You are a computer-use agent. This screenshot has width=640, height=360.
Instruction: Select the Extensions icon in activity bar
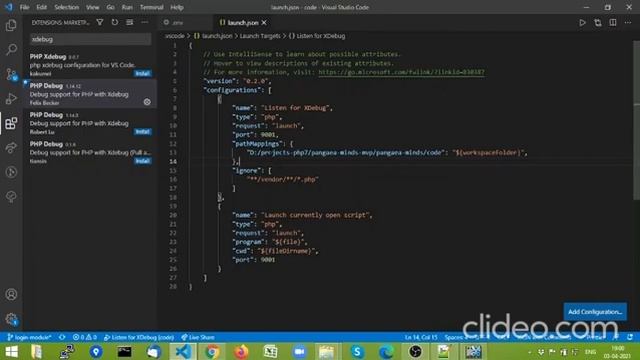tap(11, 123)
